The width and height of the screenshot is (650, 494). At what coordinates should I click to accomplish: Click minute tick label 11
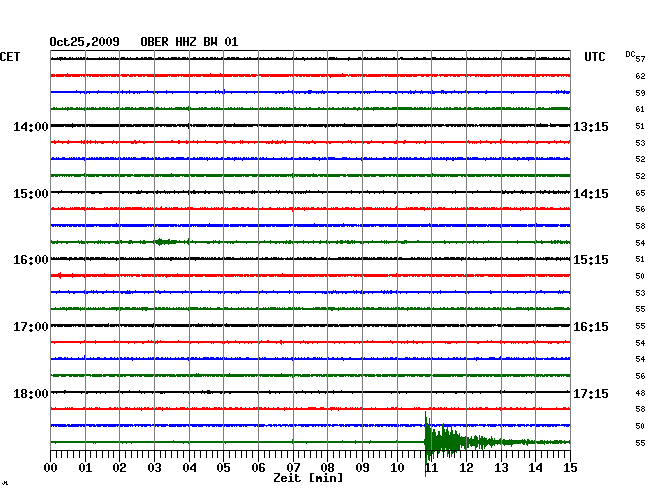(x=432, y=468)
